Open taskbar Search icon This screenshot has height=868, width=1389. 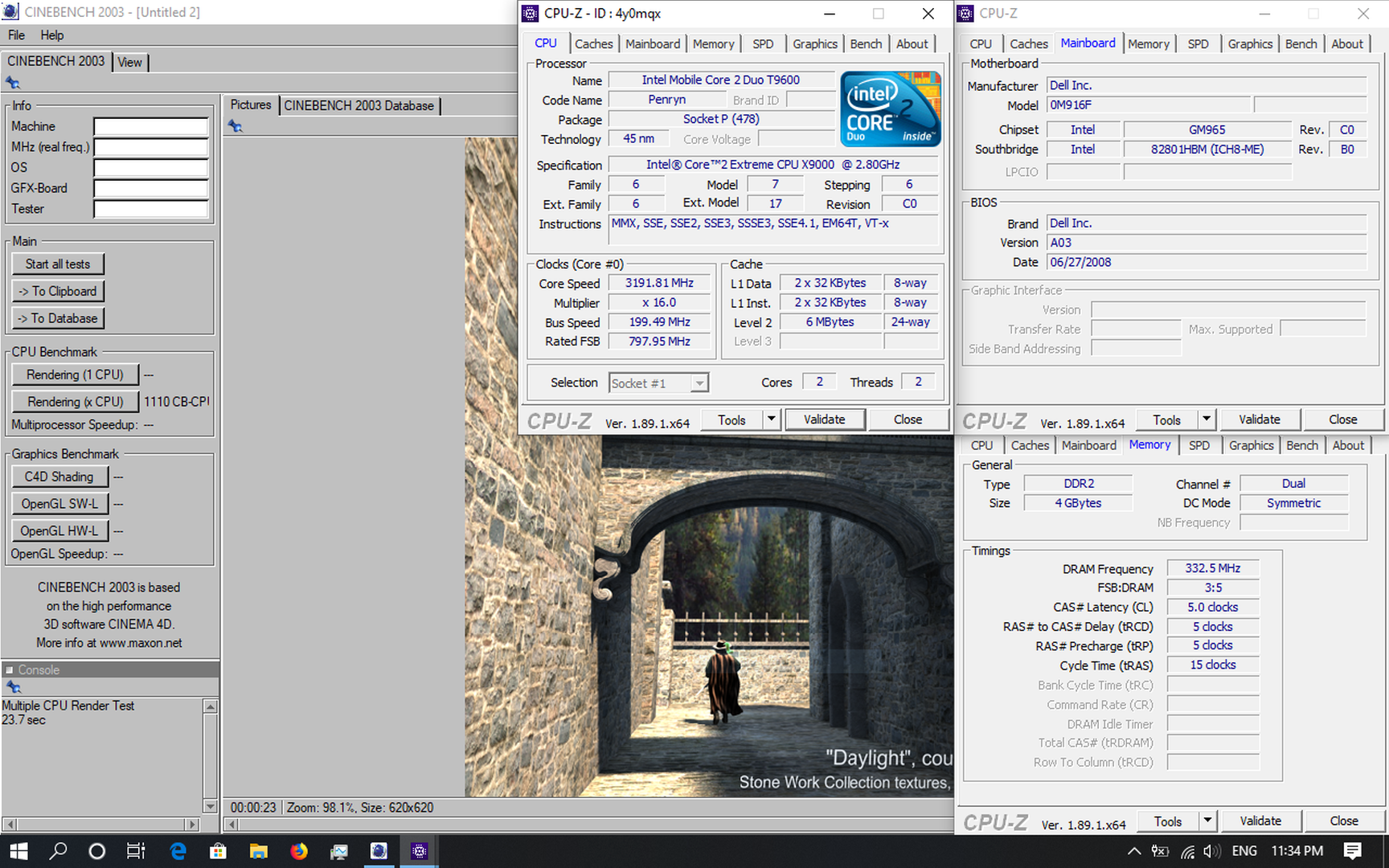58,851
